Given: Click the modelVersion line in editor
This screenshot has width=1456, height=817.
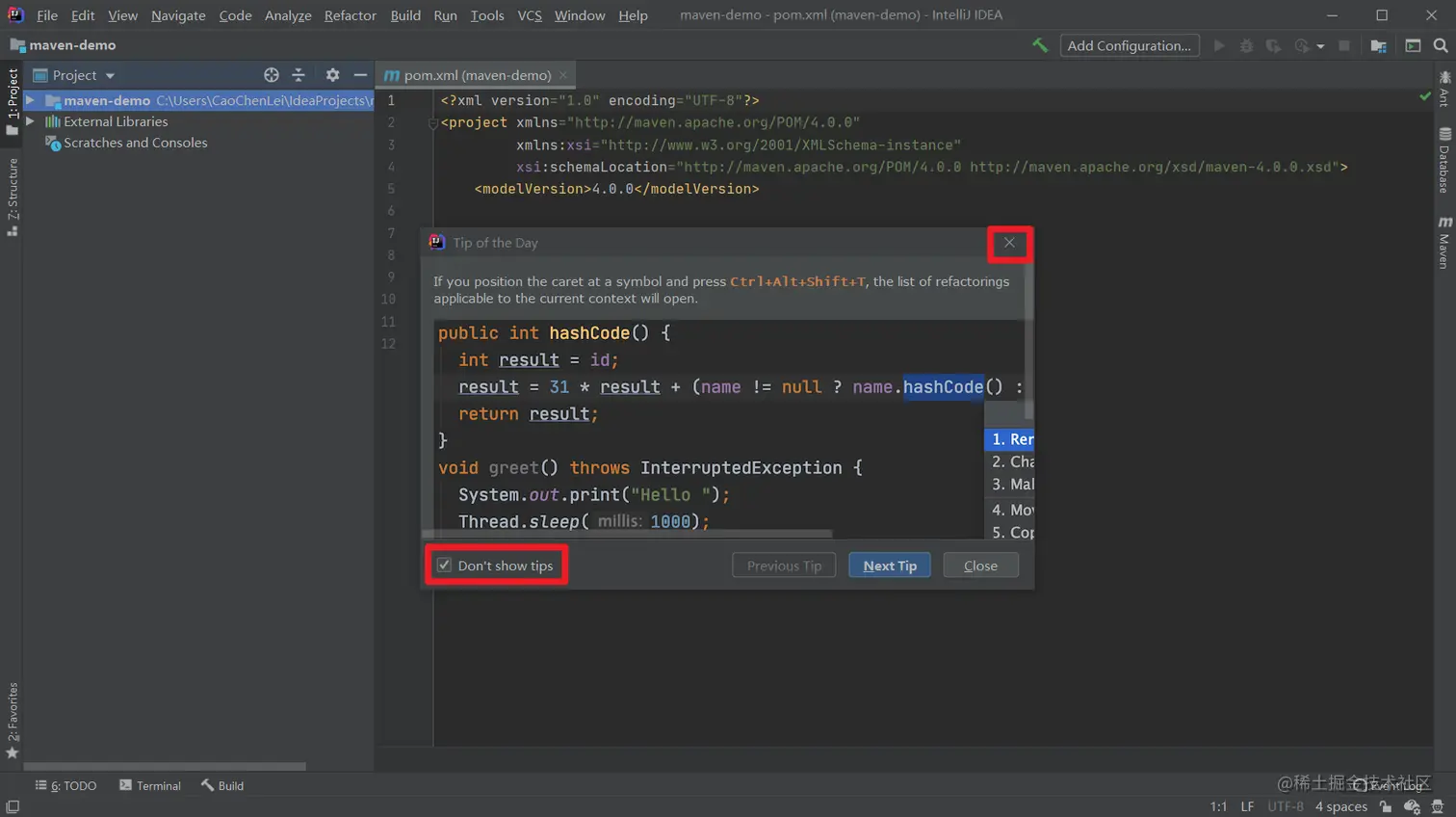Looking at the screenshot, I should click(616, 189).
